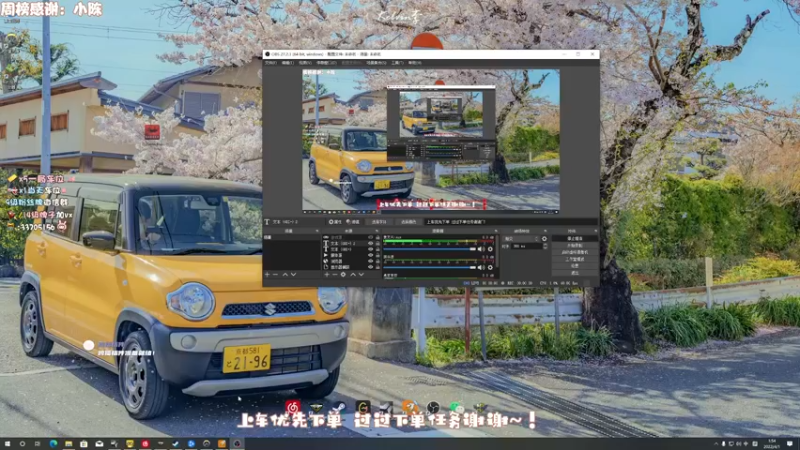Open the controls dock header menu arrow

click(596, 231)
